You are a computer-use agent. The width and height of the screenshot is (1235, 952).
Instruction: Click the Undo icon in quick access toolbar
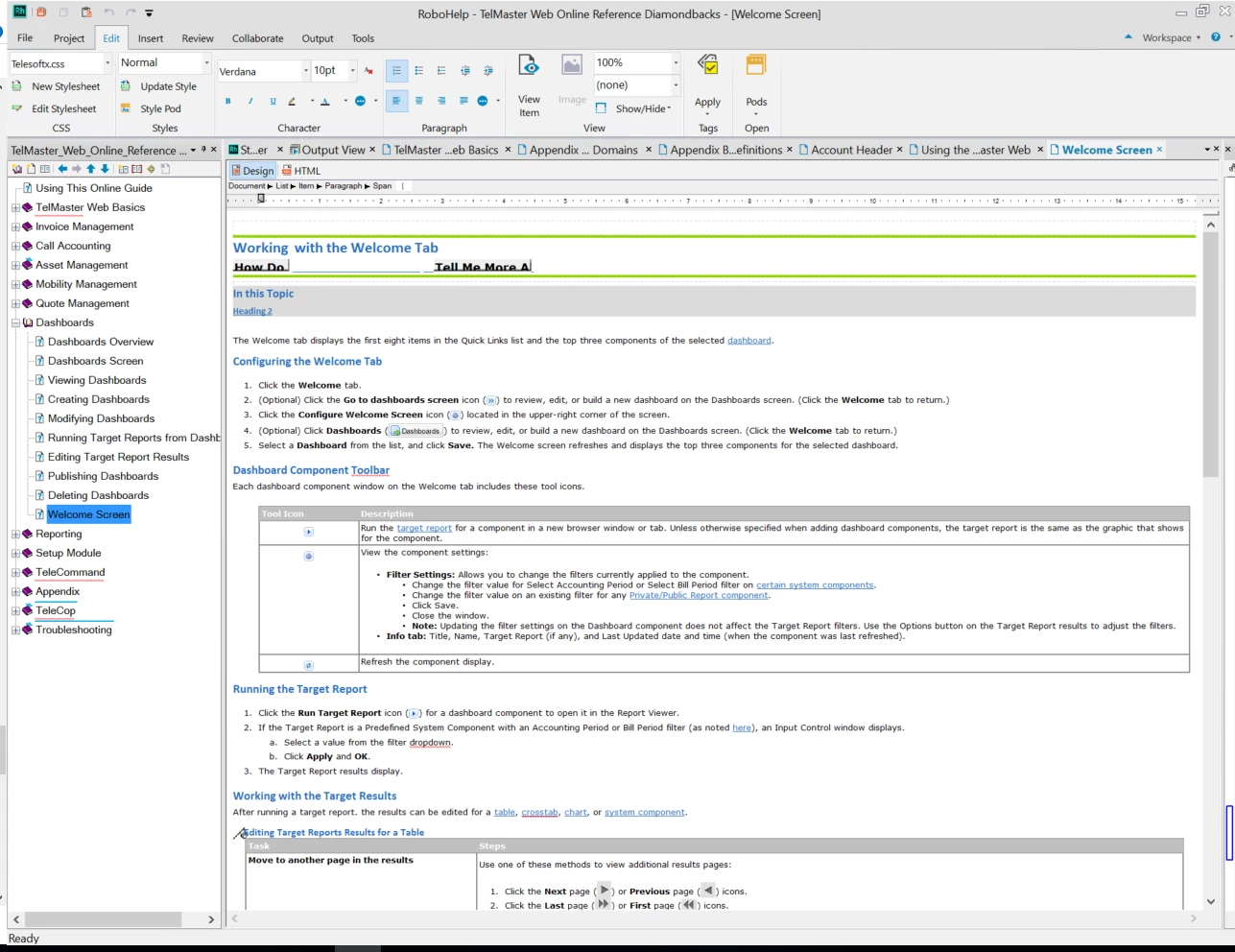[x=108, y=13]
